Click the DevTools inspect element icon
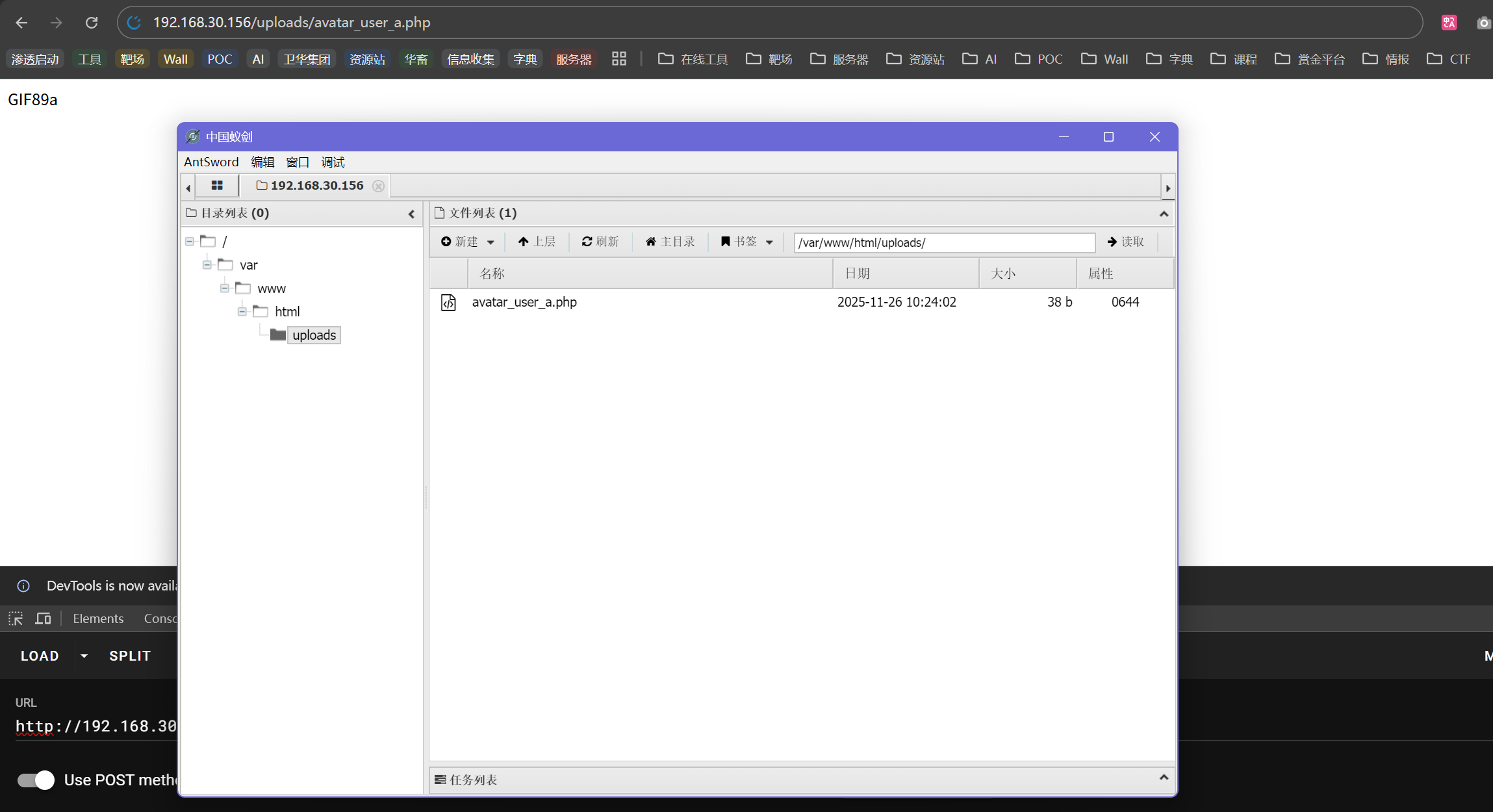The height and width of the screenshot is (812, 1493). tap(16, 618)
